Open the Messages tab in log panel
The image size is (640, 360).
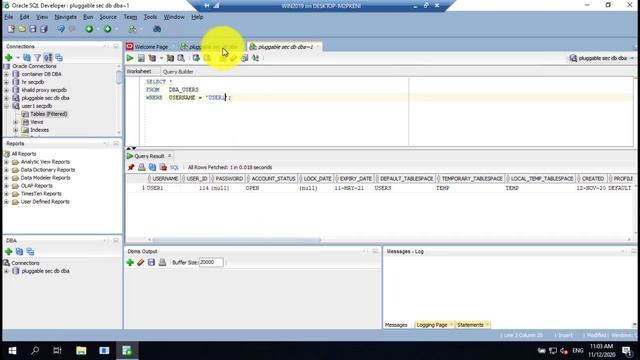[x=396, y=325]
